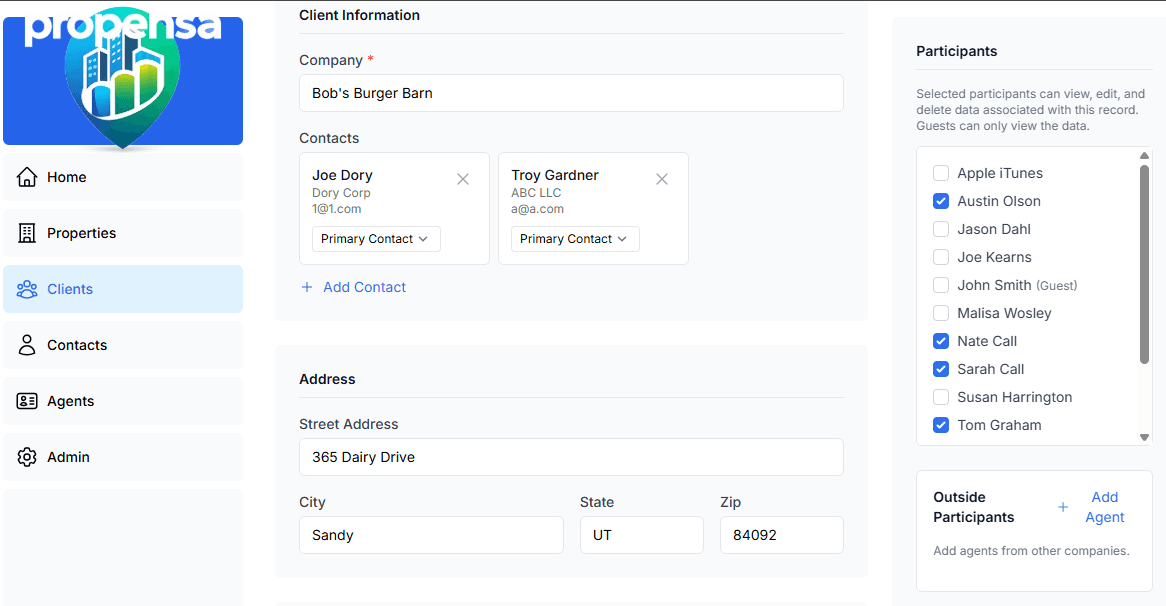Image resolution: width=1166 pixels, height=606 pixels.
Task: Click the Agents card icon
Action: tap(26, 400)
